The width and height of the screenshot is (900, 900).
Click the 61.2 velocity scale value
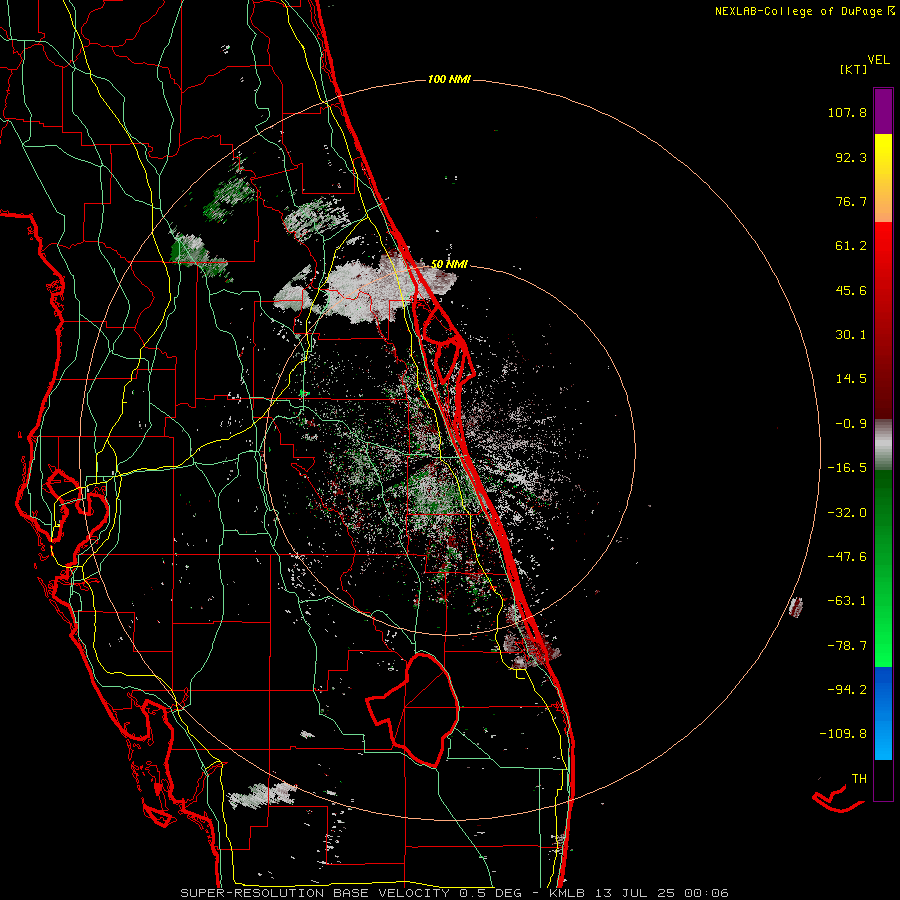click(x=851, y=246)
